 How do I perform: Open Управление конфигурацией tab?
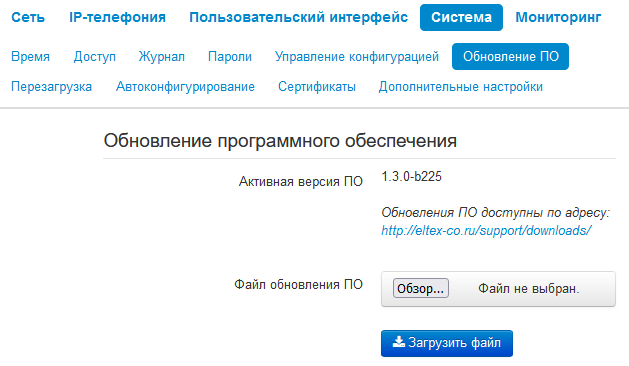point(357,57)
